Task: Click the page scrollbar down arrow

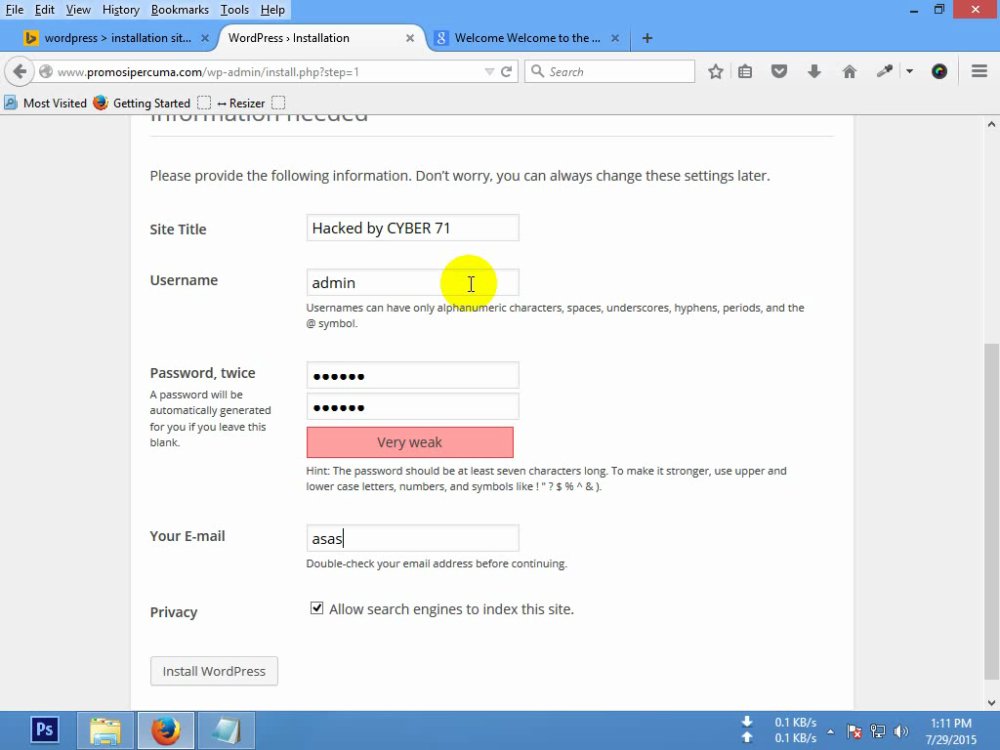Action: [x=991, y=703]
